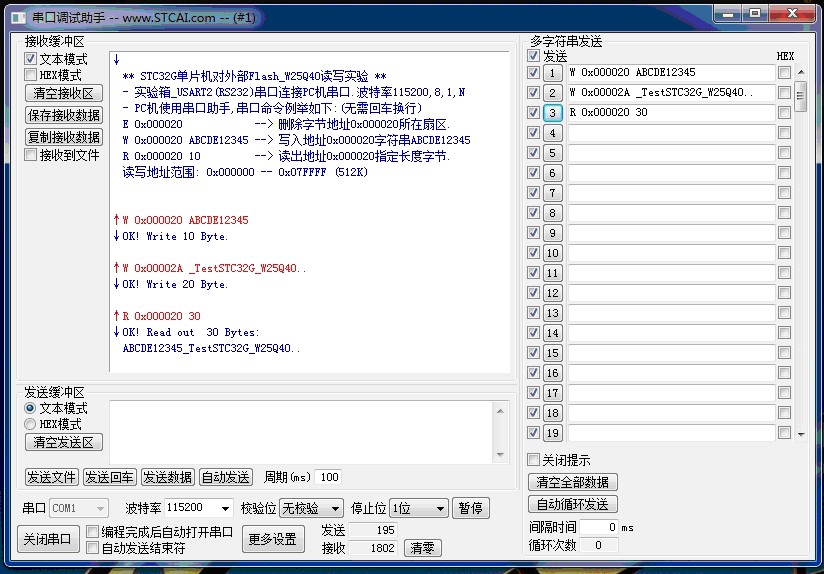Uncheck send checkbox beside row 12
Image resolution: width=824 pixels, height=574 pixels.
click(533, 293)
